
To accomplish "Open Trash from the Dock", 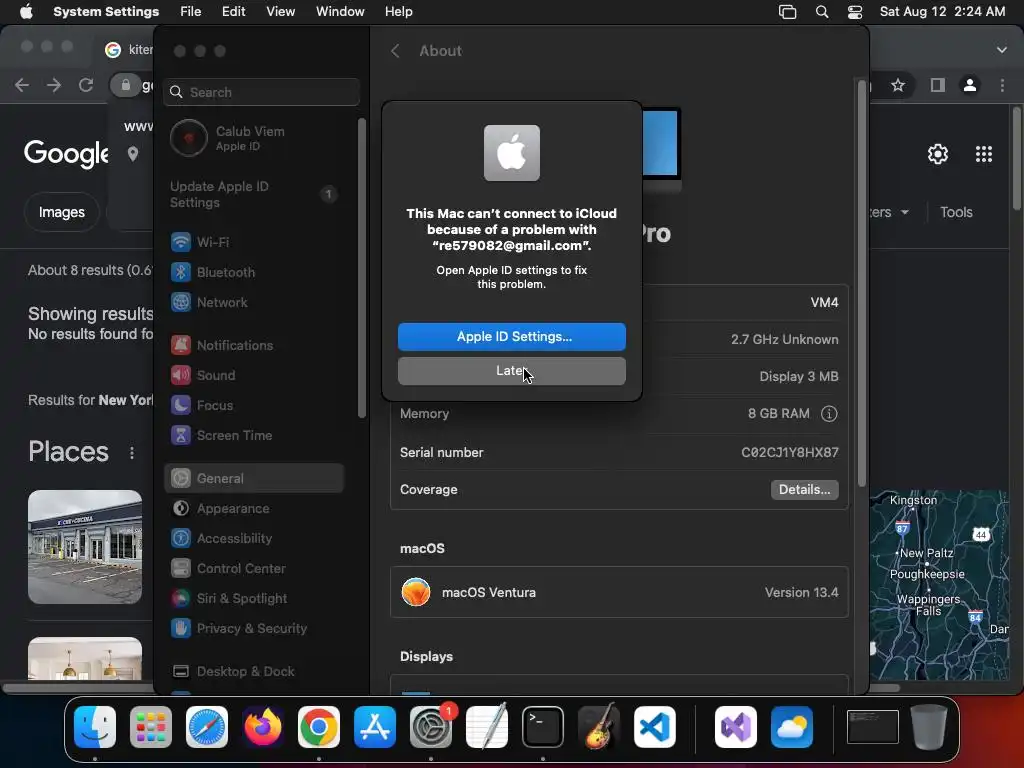I will pyautogui.click(x=929, y=727).
